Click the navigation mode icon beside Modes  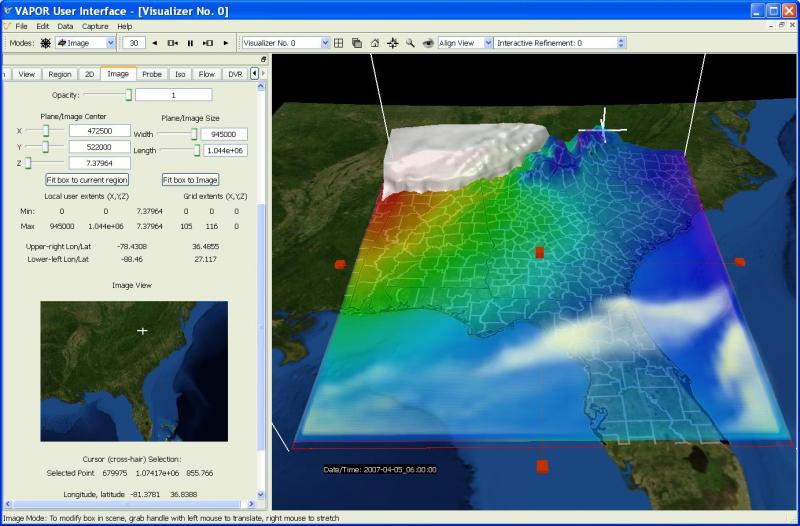(45, 43)
